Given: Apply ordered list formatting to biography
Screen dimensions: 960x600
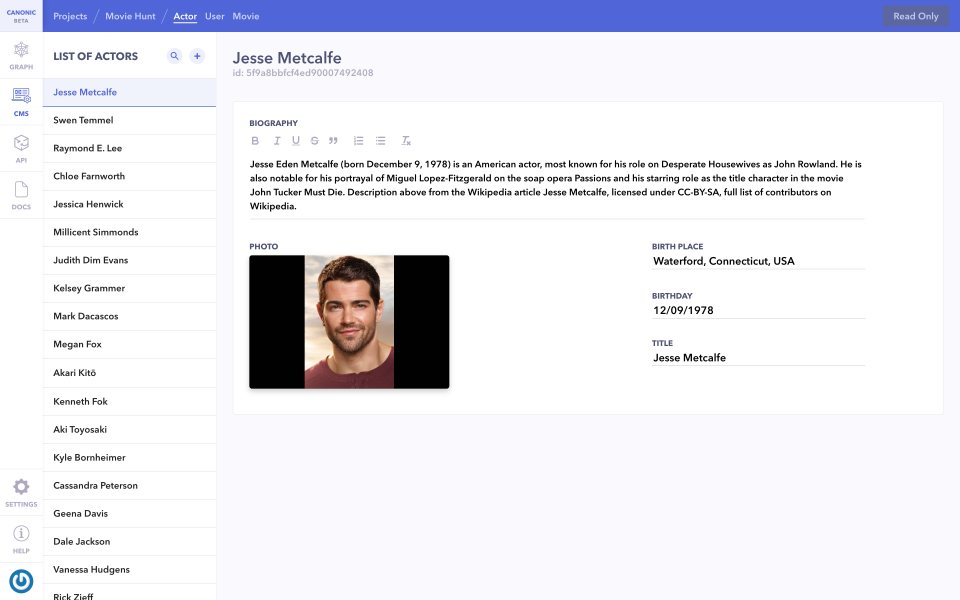Looking at the screenshot, I should tap(357, 140).
